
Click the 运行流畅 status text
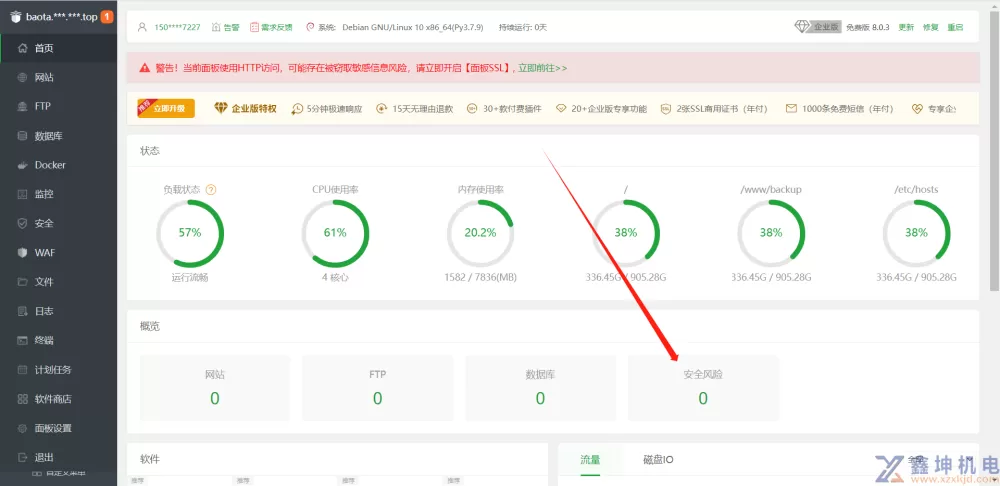[x=190, y=277]
